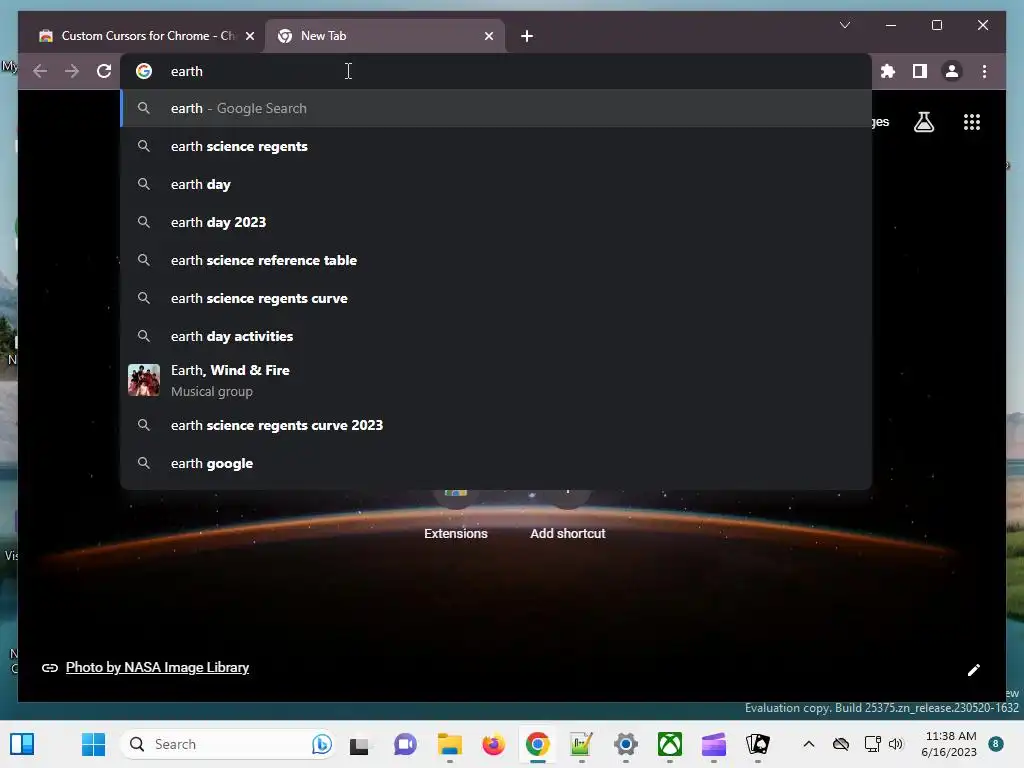The height and width of the screenshot is (768, 1024).
Task: Open Bing Chat icon in taskbar search
Action: pyautogui.click(x=321, y=744)
